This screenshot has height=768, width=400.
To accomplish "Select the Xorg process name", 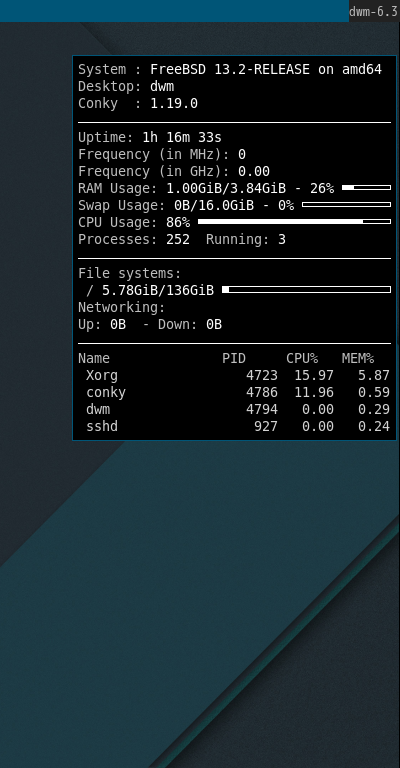I will pos(102,376).
